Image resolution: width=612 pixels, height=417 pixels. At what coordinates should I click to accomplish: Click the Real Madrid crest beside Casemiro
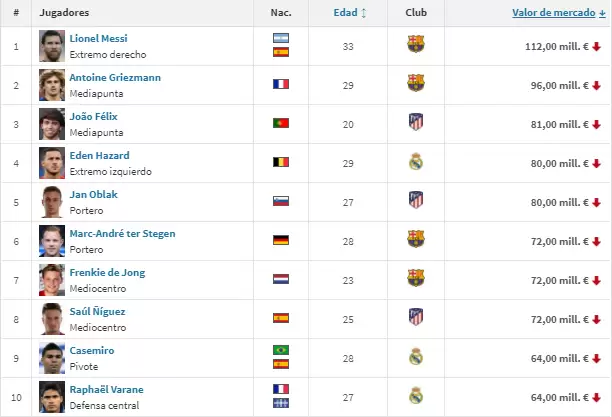(x=416, y=357)
